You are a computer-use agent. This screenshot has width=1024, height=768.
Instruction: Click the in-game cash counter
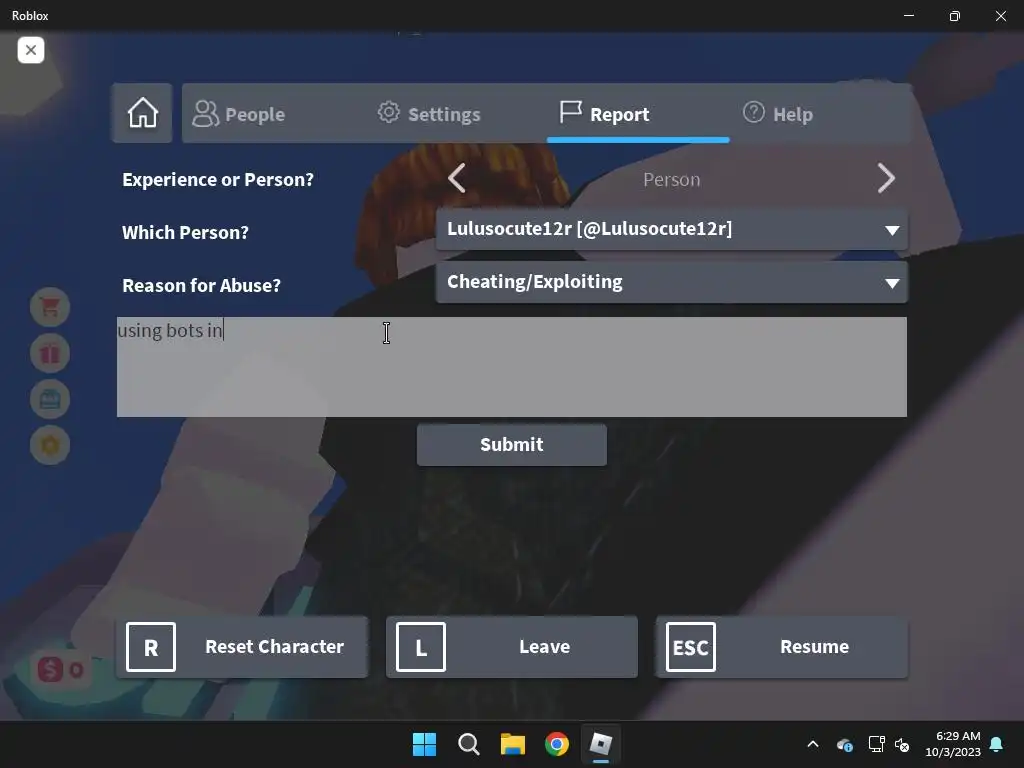pyautogui.click(x=60, y=670)
